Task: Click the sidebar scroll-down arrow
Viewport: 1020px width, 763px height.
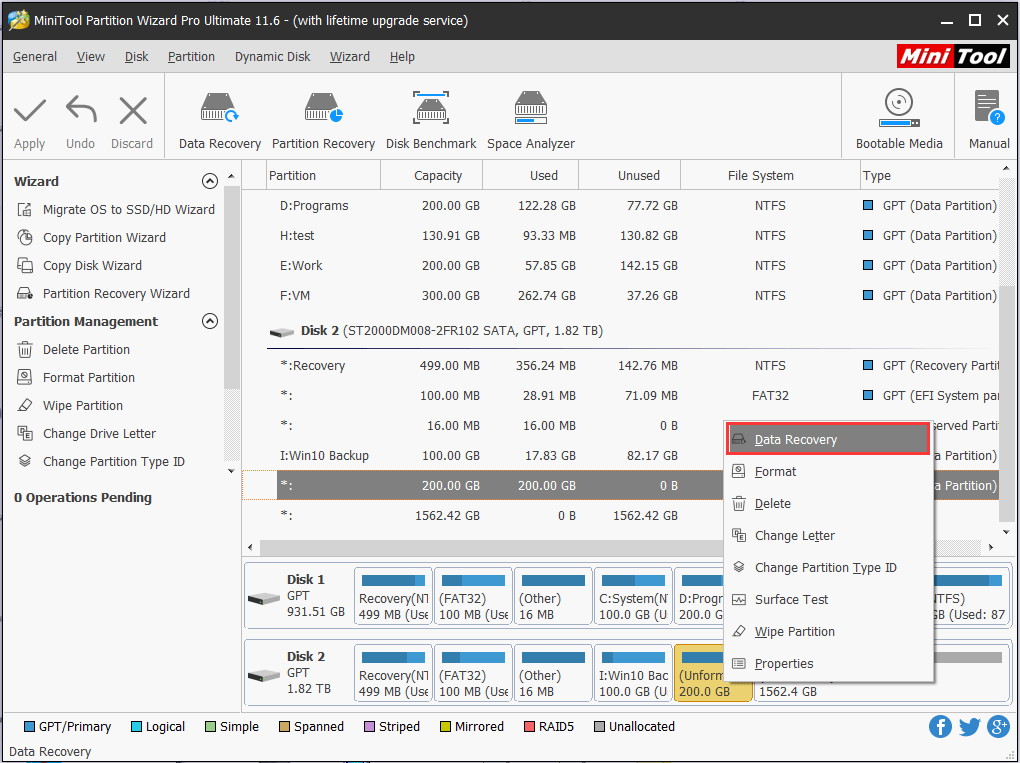Action: [232, 471]
